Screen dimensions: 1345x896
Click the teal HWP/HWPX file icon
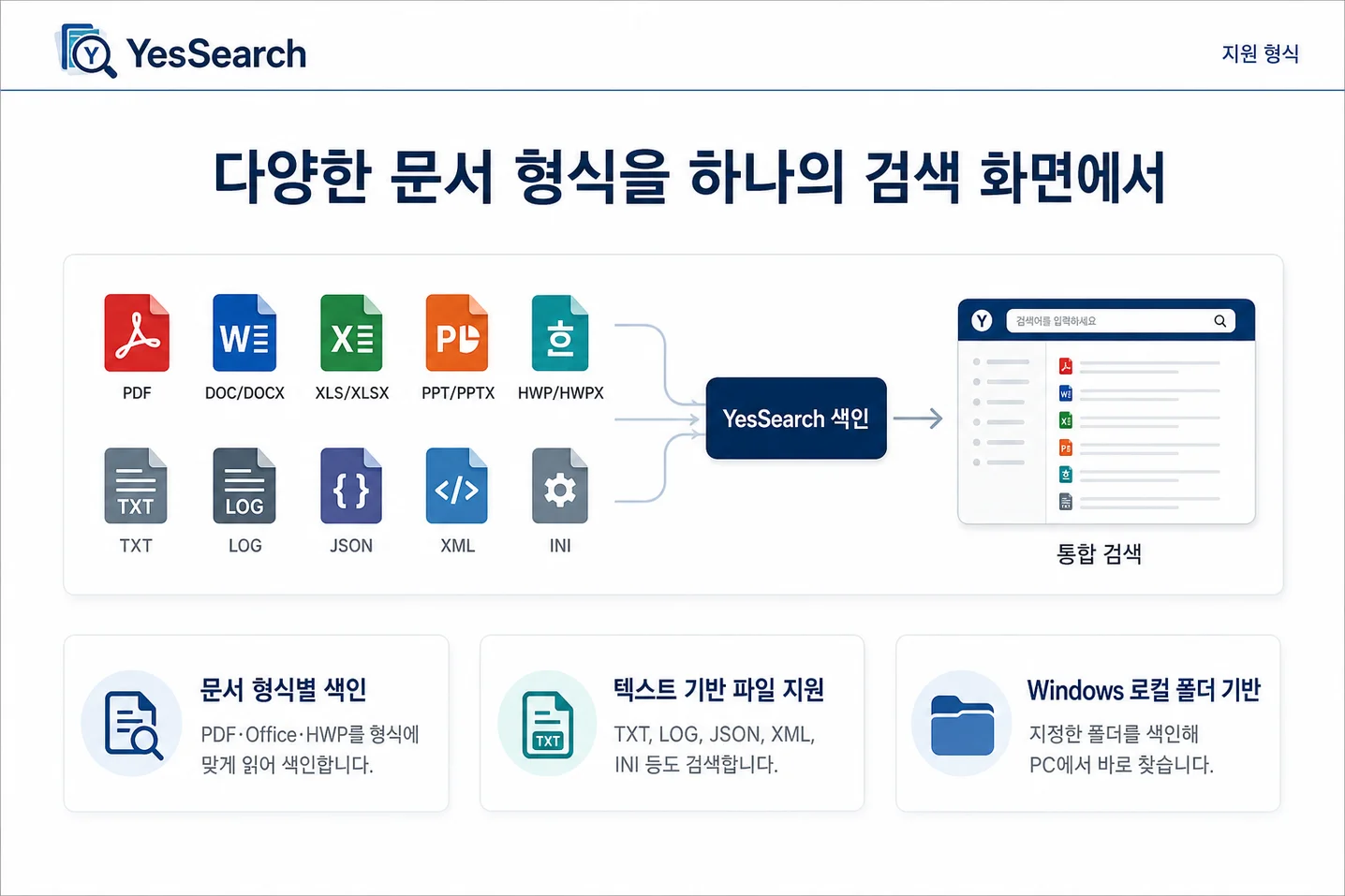click(x=560, y=333)
